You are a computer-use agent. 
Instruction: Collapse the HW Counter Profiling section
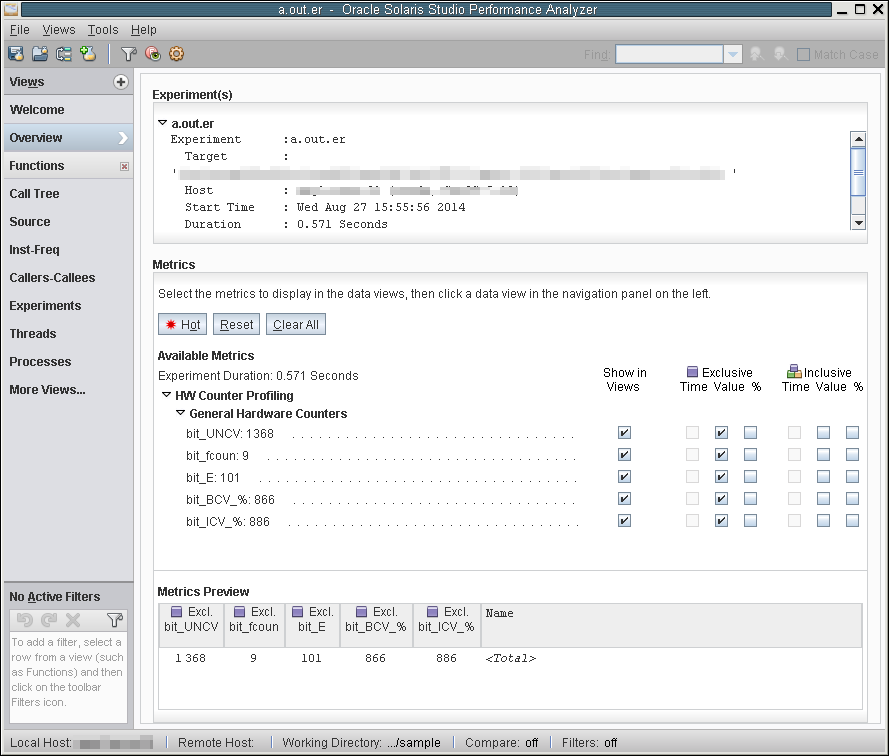[166, 395]
